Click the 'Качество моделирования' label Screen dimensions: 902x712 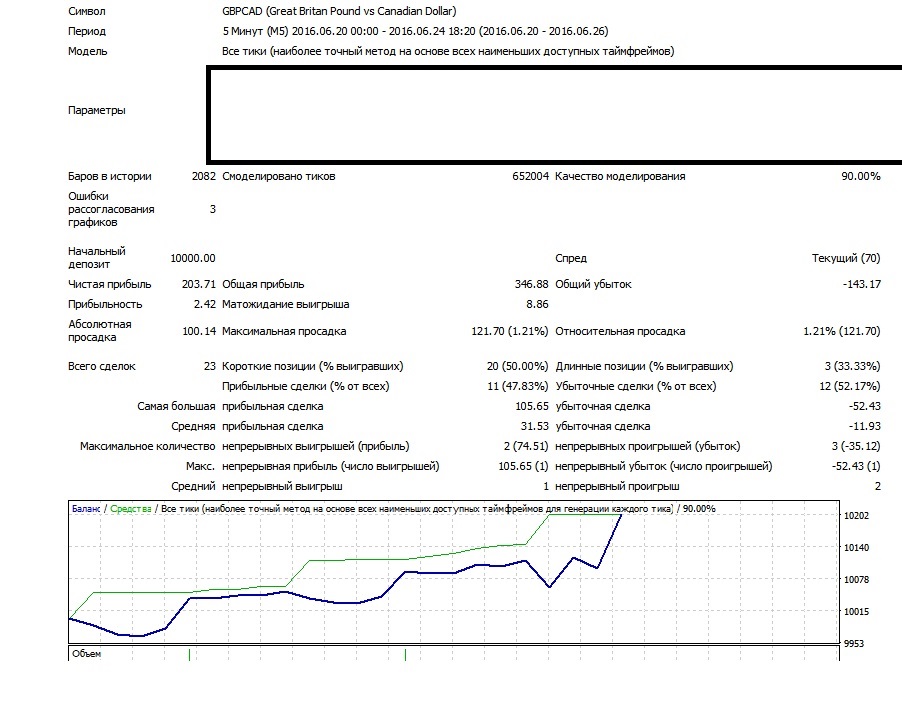coord(620,176)
